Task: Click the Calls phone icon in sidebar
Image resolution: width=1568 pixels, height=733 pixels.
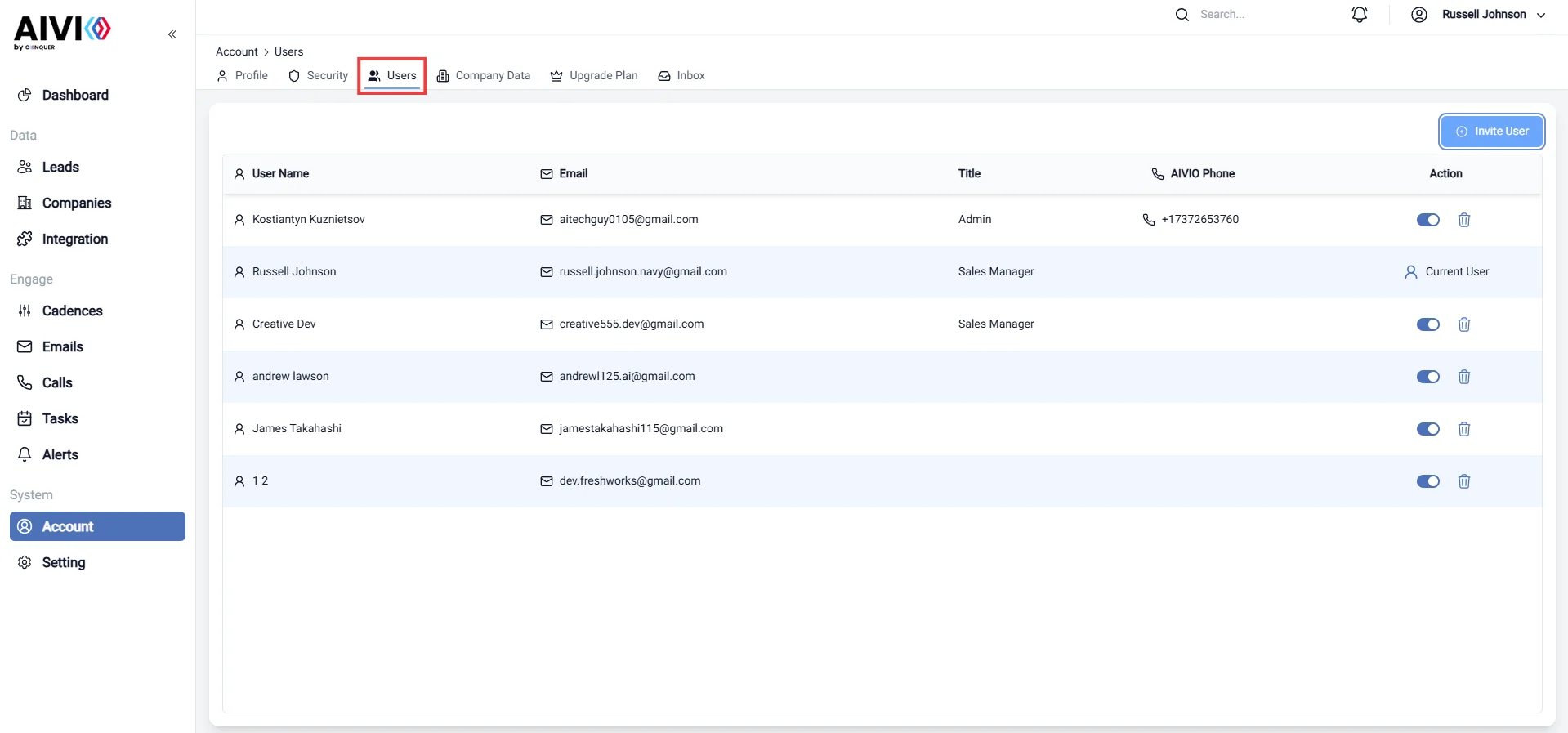Action: [25, 382]
